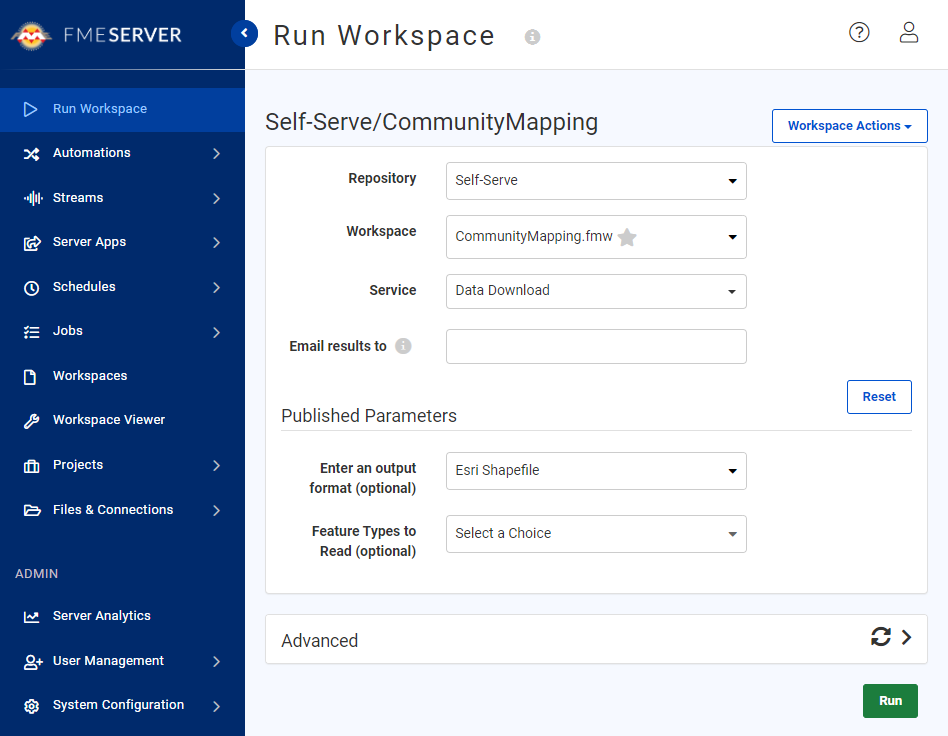Open User Management menu item
This screenshot has height=736, width=948.
click(122, 661)
